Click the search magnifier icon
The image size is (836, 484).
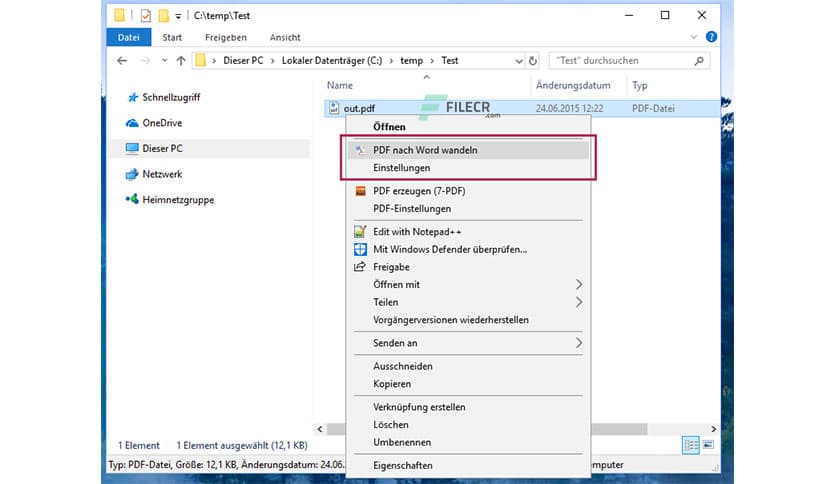[698, 61]
